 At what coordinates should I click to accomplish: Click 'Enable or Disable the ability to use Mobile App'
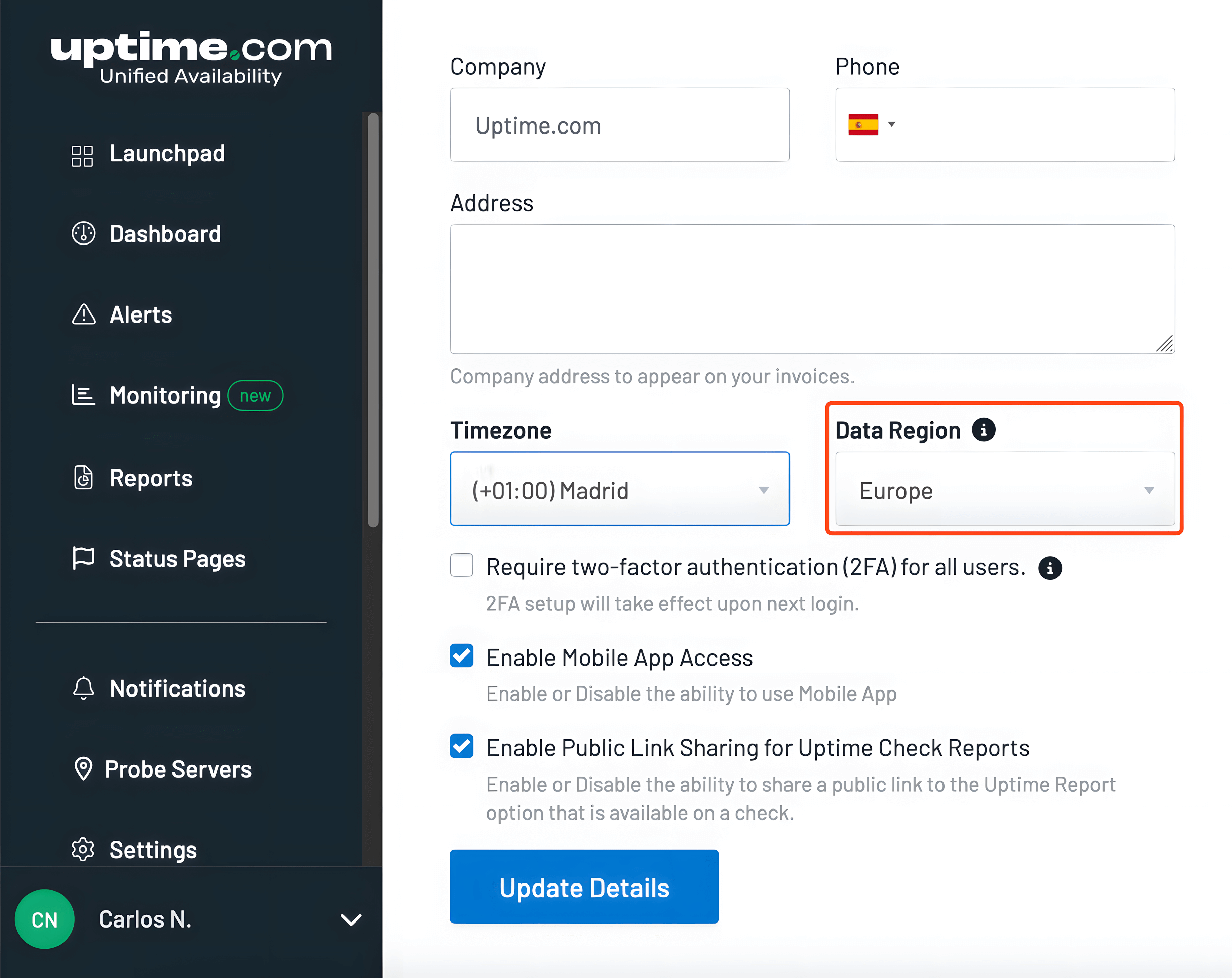point(691,694)
